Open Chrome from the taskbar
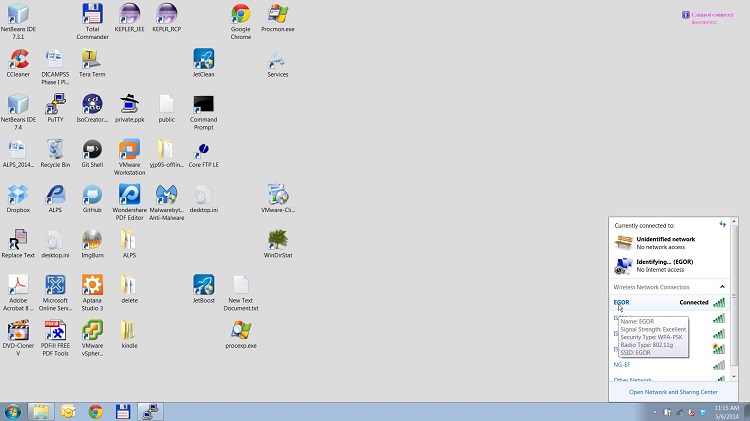This screenshot has height=421, width=750. [x=96, y=411]
